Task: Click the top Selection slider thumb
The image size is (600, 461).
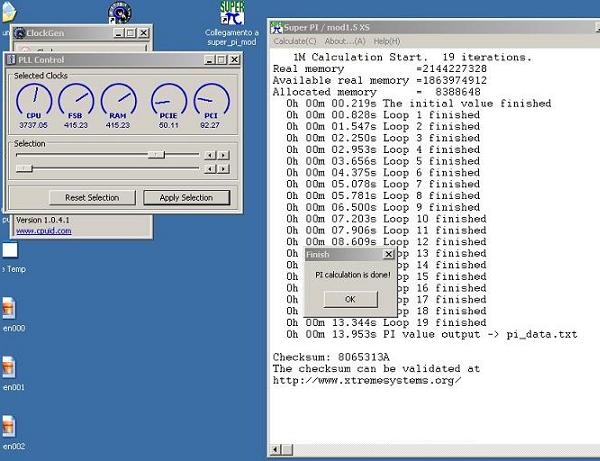Action: [x=155, y=154]
